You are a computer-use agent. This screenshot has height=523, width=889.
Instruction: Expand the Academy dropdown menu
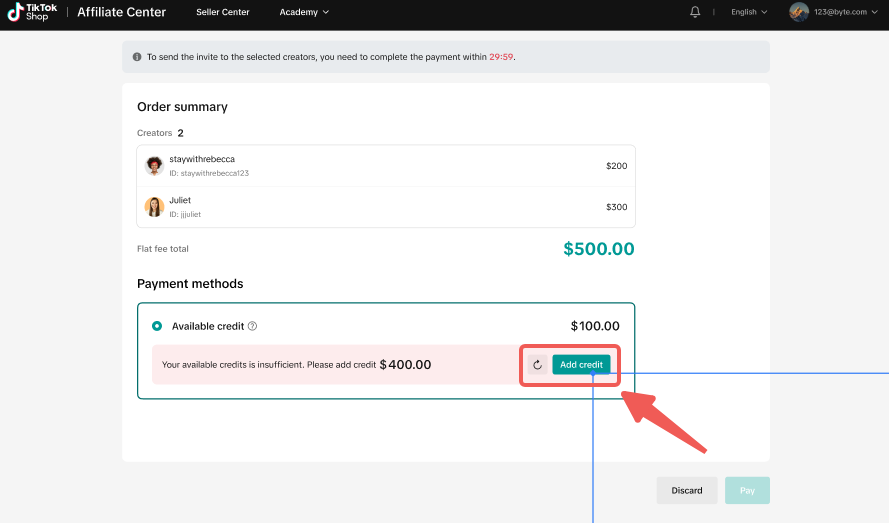click(303, 12)
